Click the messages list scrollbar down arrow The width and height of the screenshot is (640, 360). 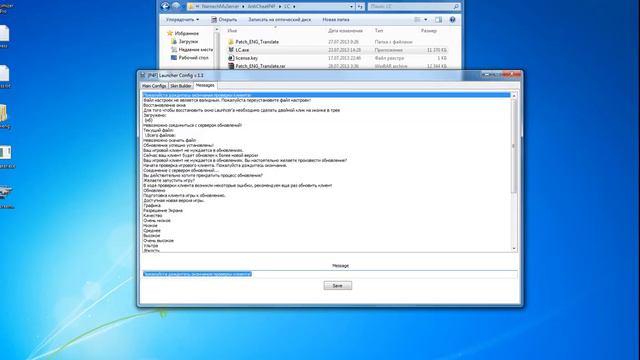pyautogui.click(x=514, y=249)
